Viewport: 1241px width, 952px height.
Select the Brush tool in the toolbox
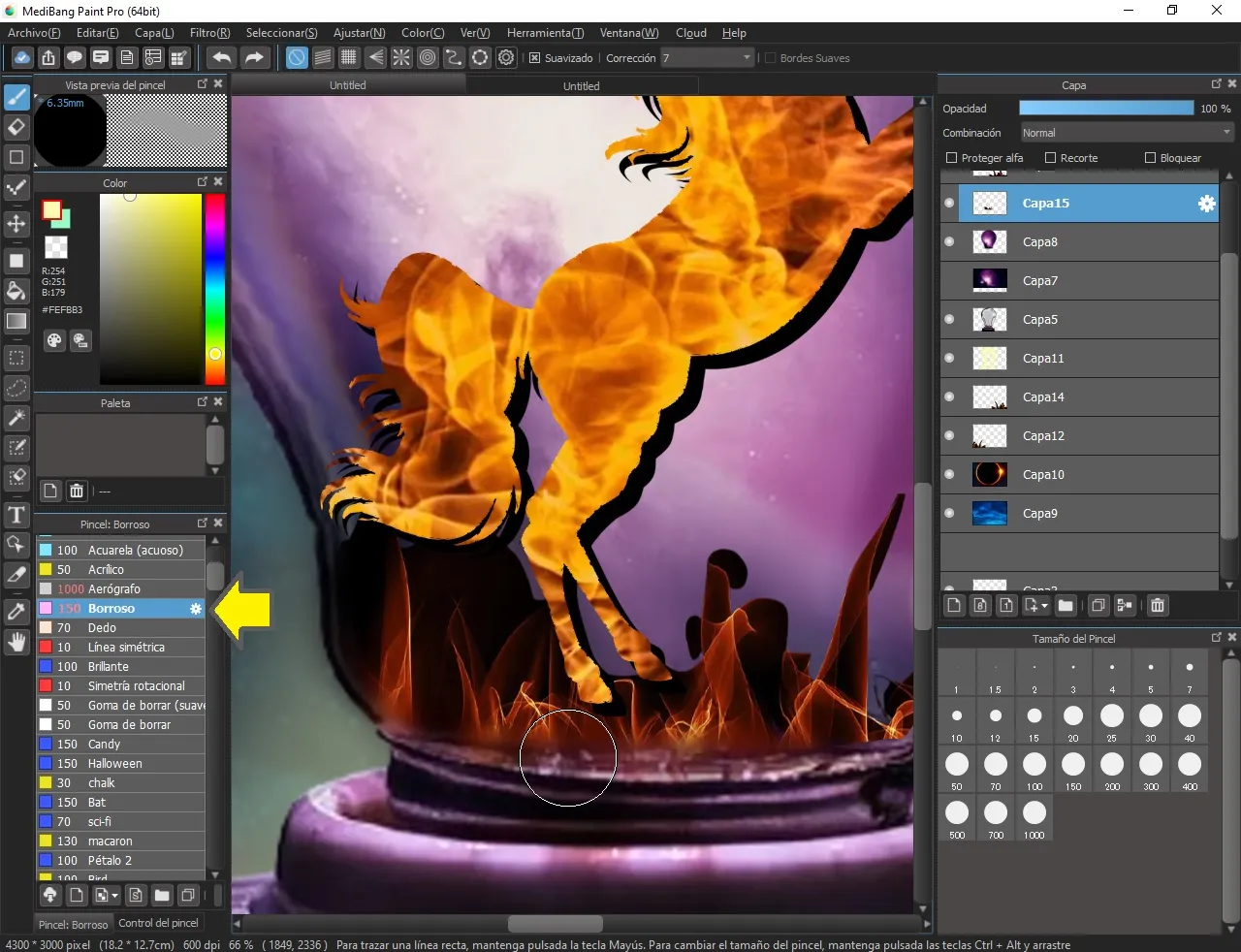coord(16,98)
